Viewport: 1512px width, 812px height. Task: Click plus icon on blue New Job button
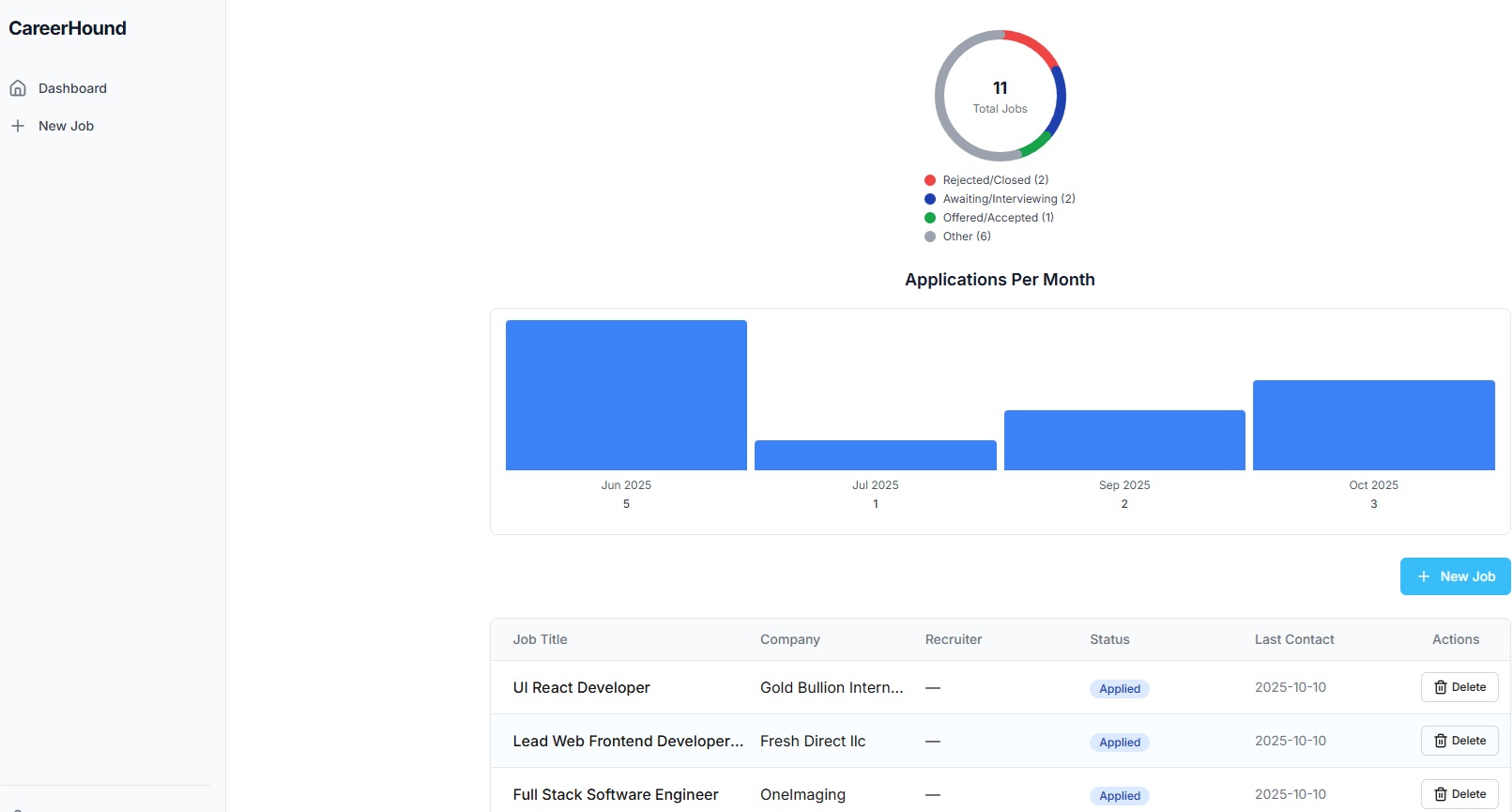[1423, 576]
